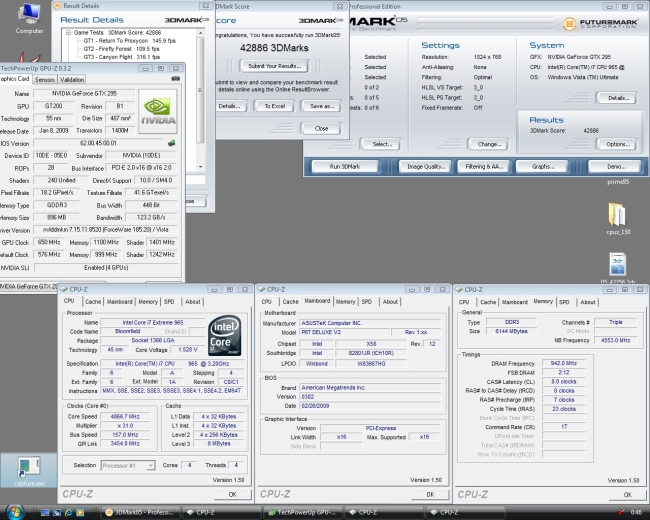Click the NVIDIA SLI field Enabled (4 GPUs)

[106, 267]
